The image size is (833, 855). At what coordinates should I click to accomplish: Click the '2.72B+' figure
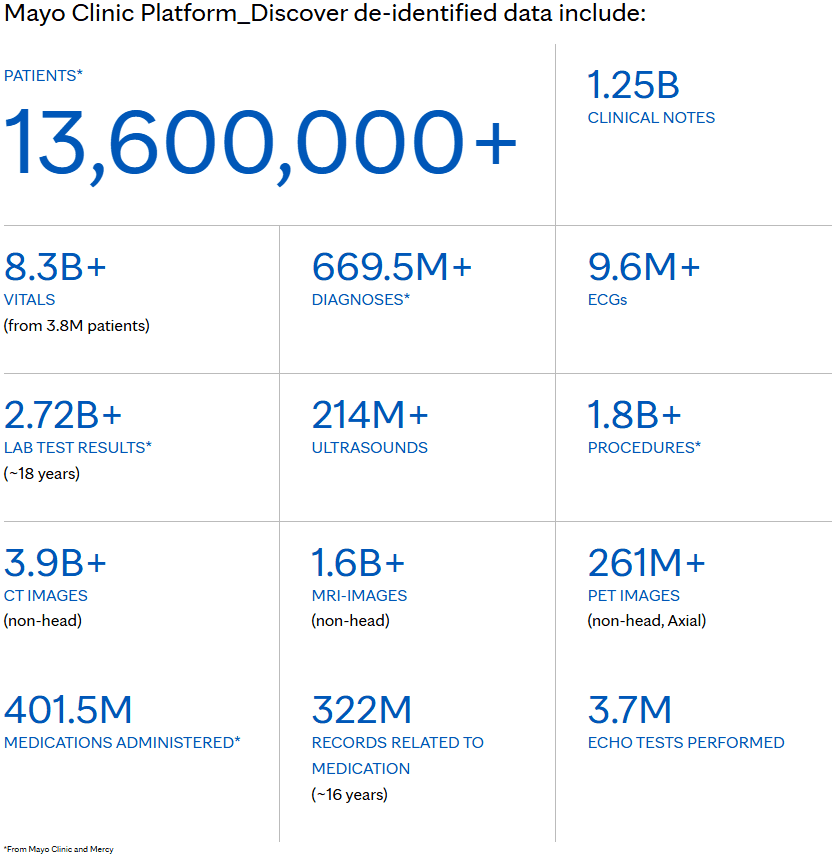click(63, 415)
